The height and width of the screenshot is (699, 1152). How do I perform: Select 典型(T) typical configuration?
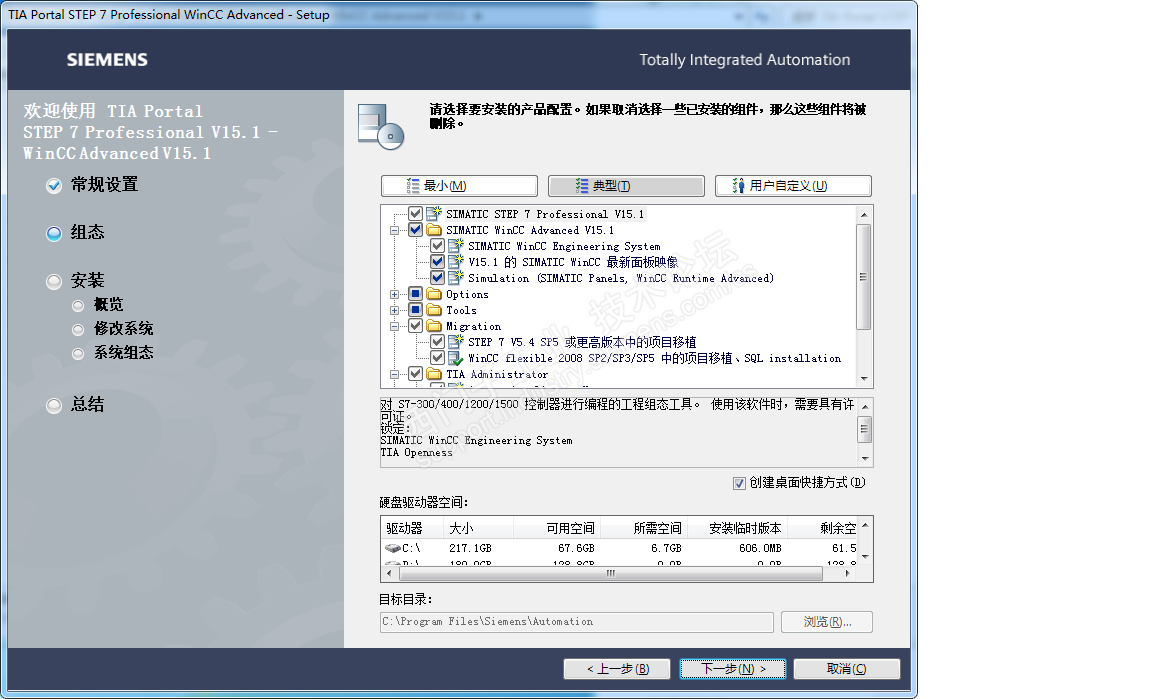(x=626, y=186)
